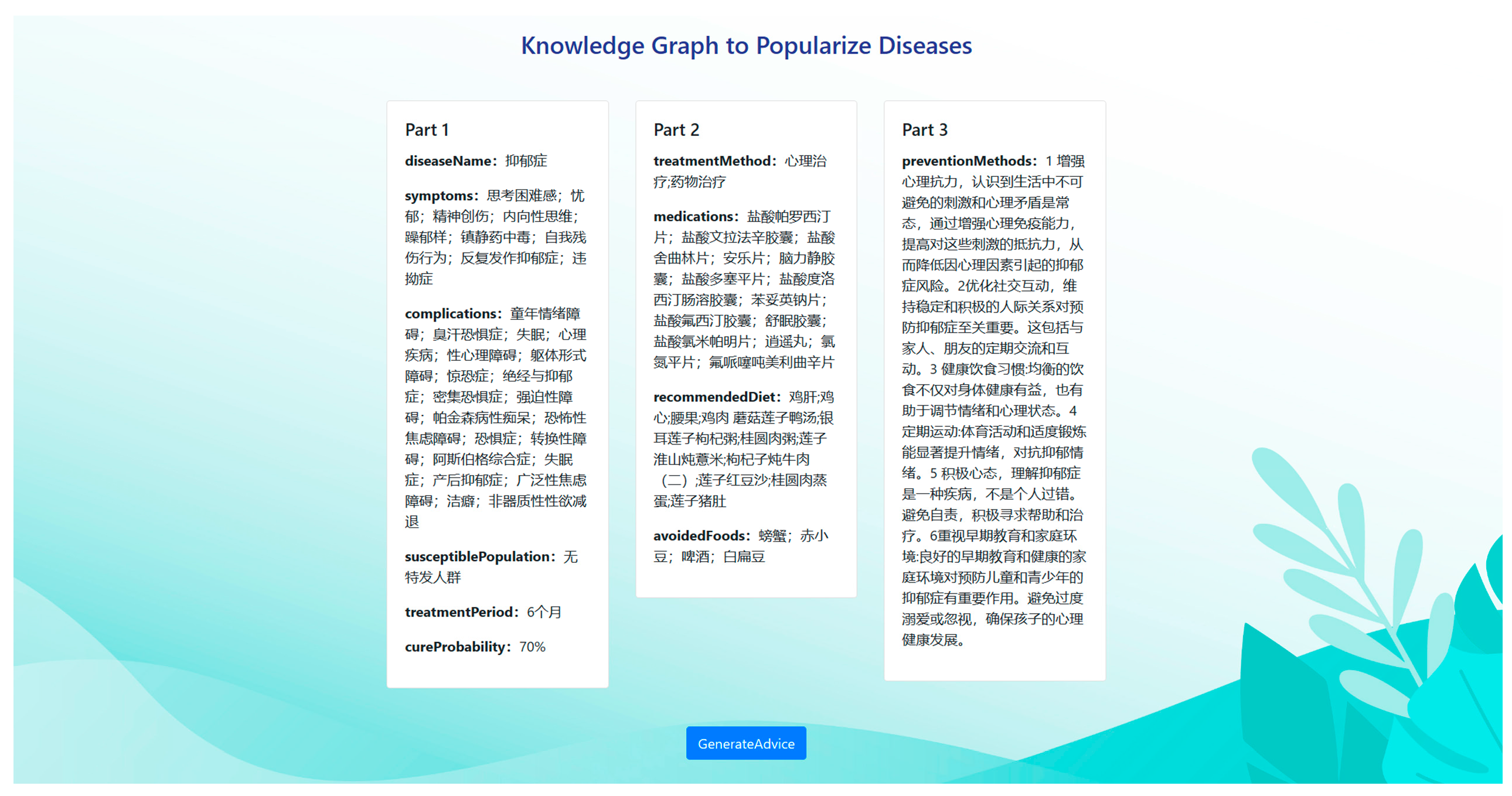Image resolution: width=1512 pixels, height=796 pixels.
Task: Click the 6个月 treatment period value
Action: point(543,612)
